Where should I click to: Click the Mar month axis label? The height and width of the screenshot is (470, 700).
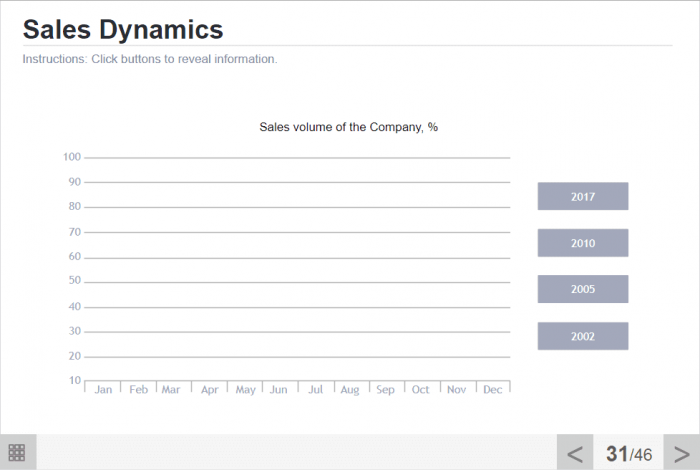(171, 390)
